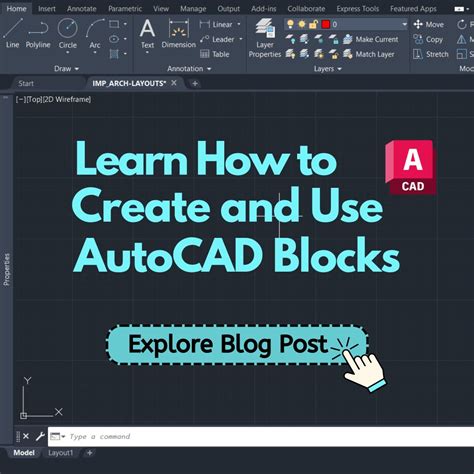The width and height of the screenshot is (474, 474).
Task: Toggle layer on/off lightbulb icon
Action: [291, 24]
